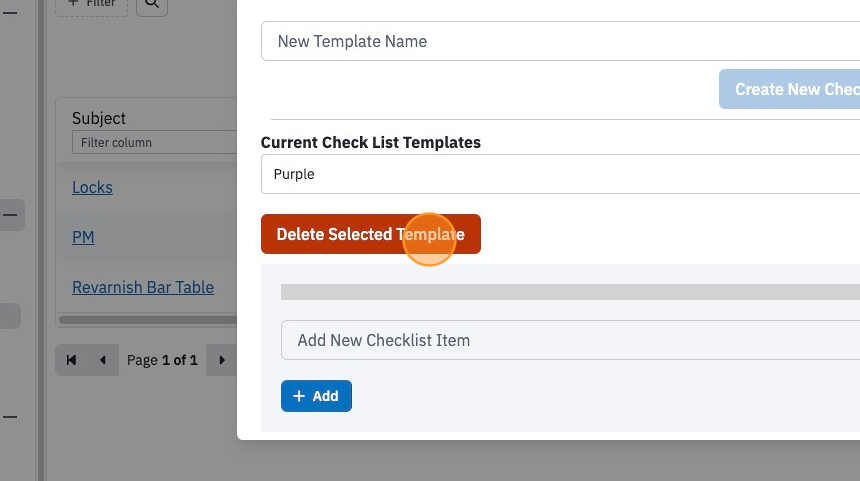The width and height of the screenshot is (860, 481).
Task: Go to the first page of results
Action: [71, 360]
